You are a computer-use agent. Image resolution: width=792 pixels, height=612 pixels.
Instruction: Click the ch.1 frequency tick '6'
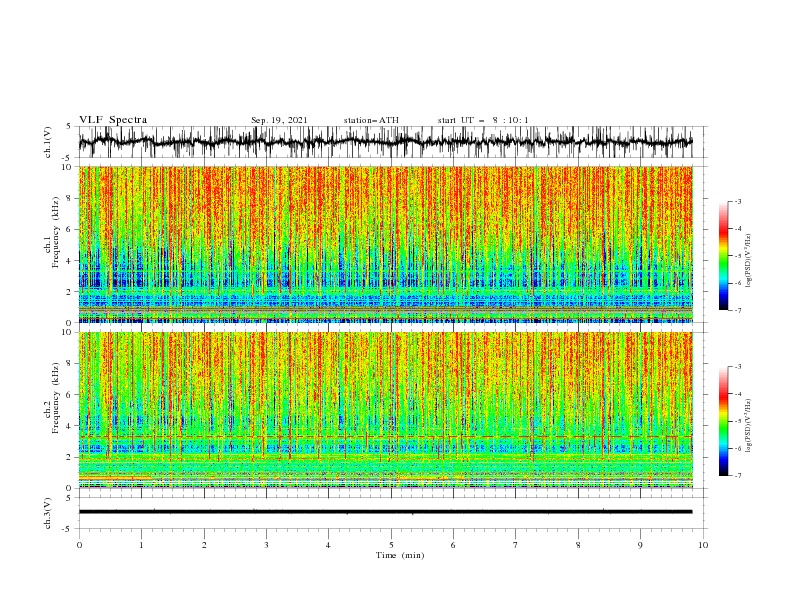70,229
